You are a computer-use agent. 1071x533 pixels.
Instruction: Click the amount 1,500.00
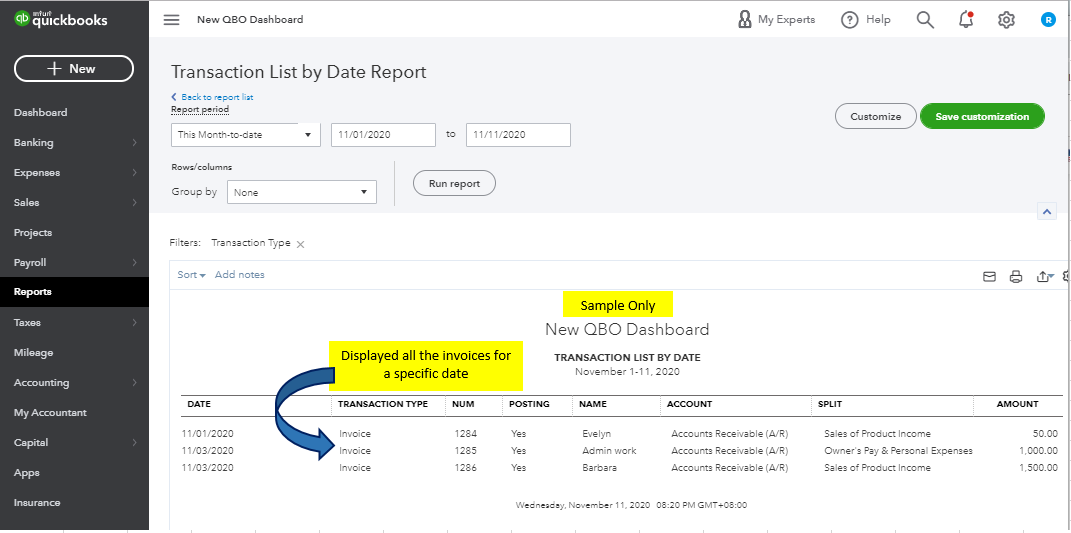pyautogui.click(x=1038, y=467)
